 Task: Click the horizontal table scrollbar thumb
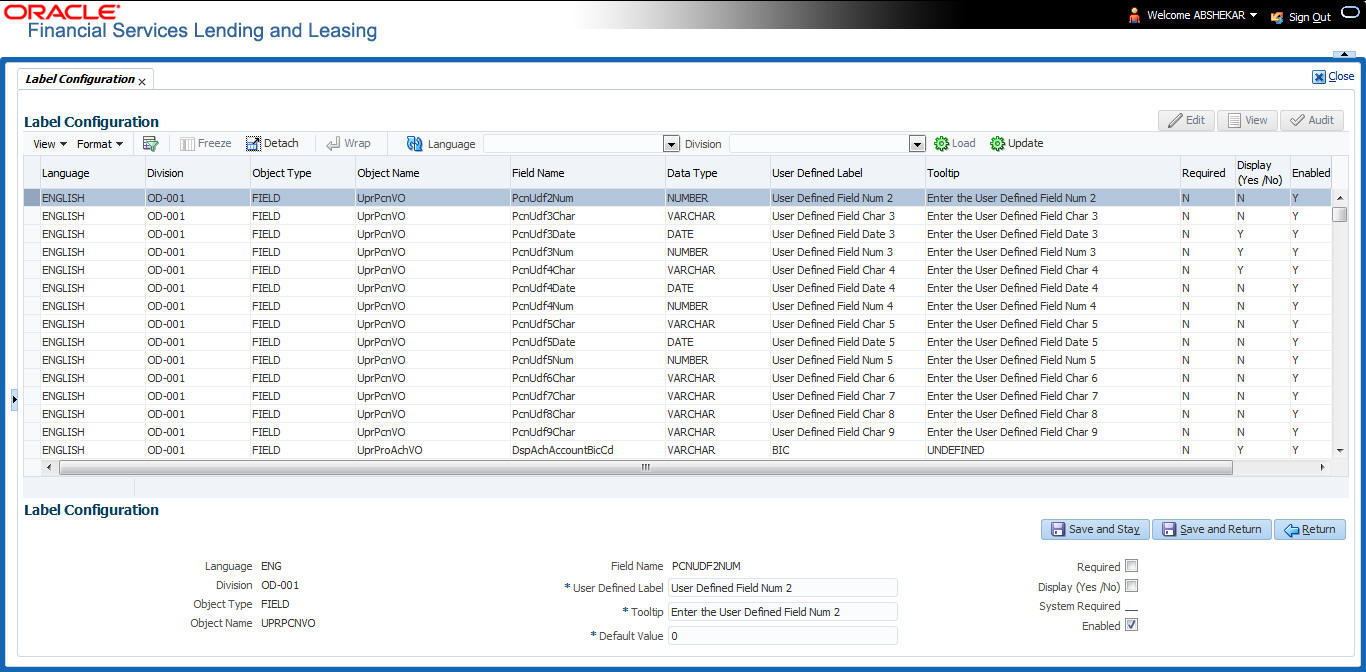pos(645,467)
